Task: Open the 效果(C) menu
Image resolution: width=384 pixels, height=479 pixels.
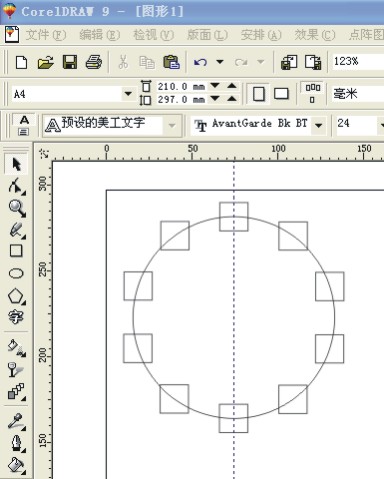Action: [315, 35]
